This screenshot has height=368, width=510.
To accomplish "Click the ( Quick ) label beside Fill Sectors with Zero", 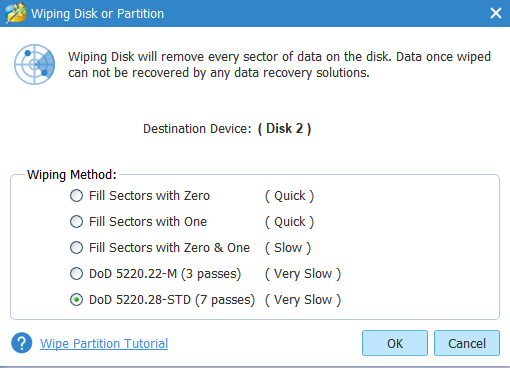I will (289, 196).
